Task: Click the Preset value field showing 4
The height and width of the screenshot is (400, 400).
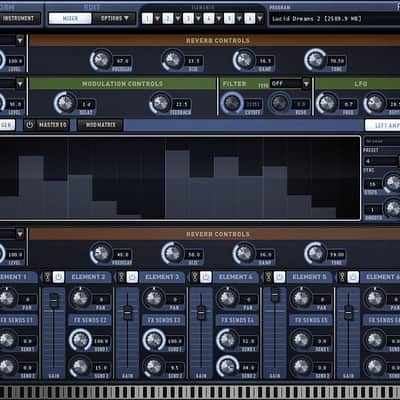Action: (x=381, y=161)
